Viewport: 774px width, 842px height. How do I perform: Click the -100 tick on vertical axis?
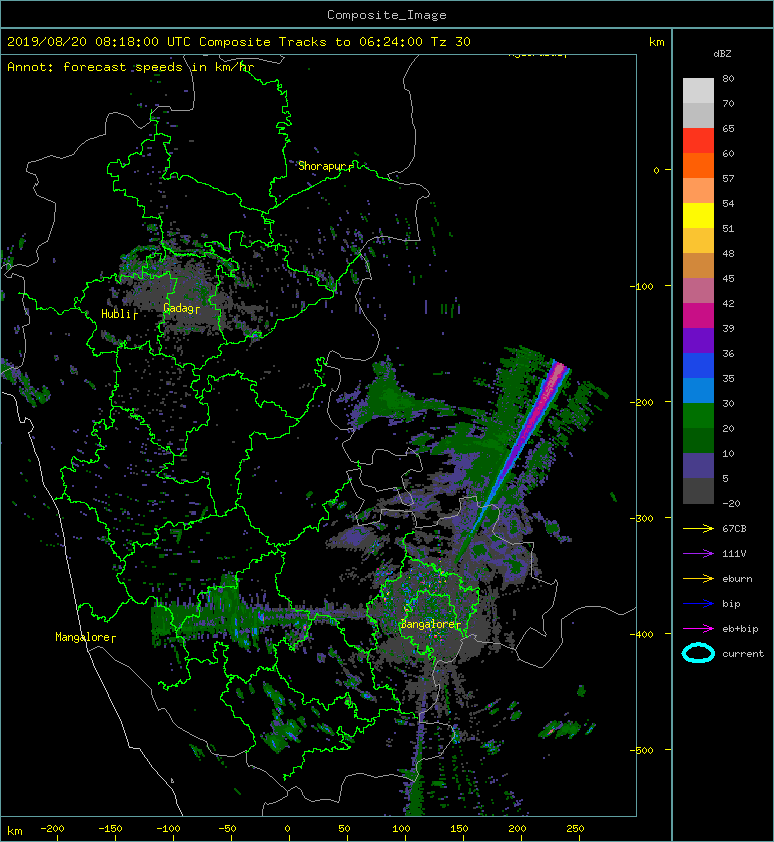click(x=641, y=286)
